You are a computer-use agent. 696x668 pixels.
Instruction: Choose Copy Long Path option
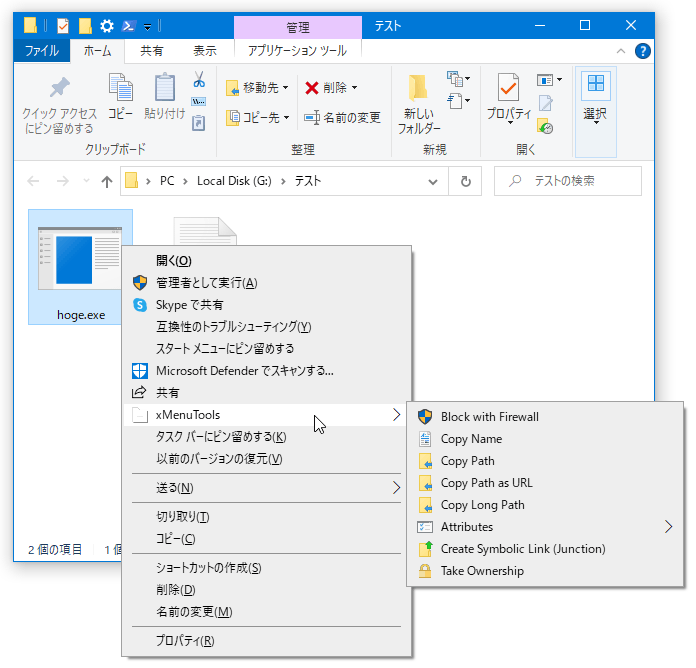click(x=545, y=505)
